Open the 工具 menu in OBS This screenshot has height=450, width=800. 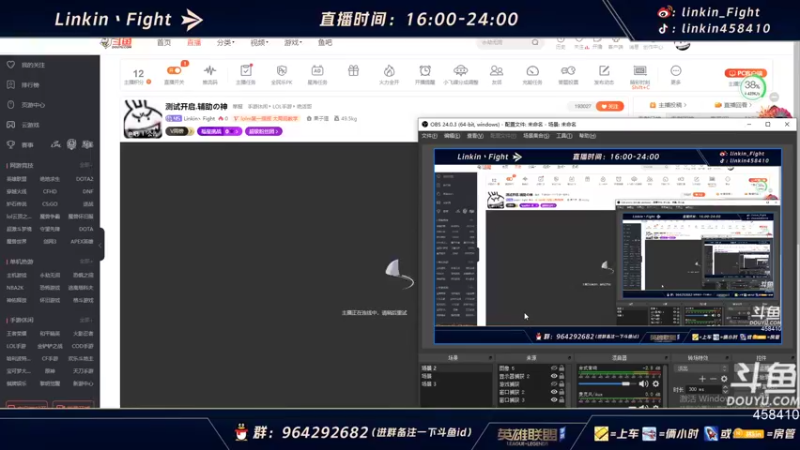click(x=564, y=136)
